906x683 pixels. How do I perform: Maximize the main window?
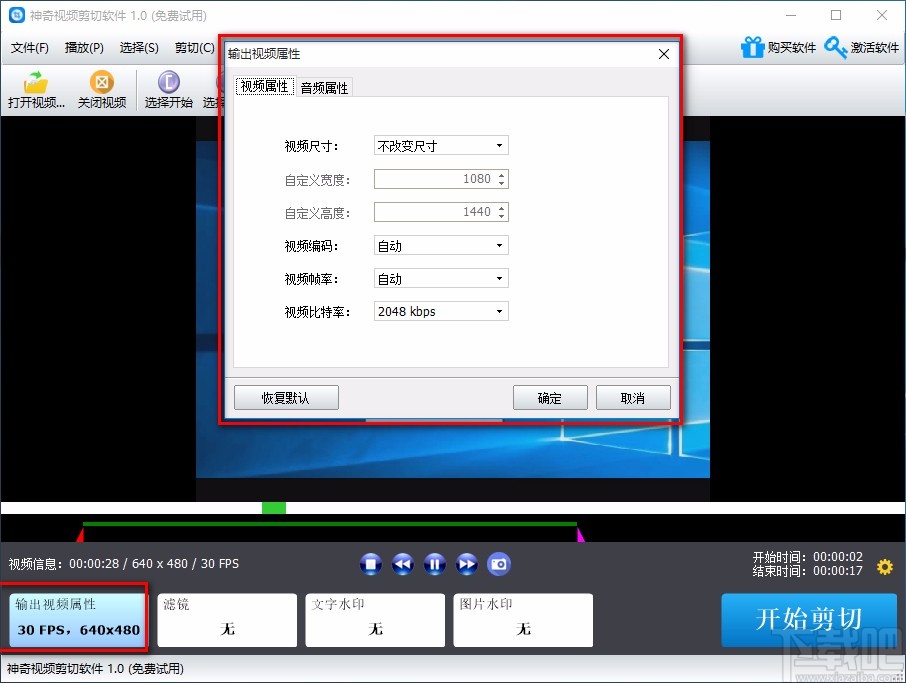(836, 15)
